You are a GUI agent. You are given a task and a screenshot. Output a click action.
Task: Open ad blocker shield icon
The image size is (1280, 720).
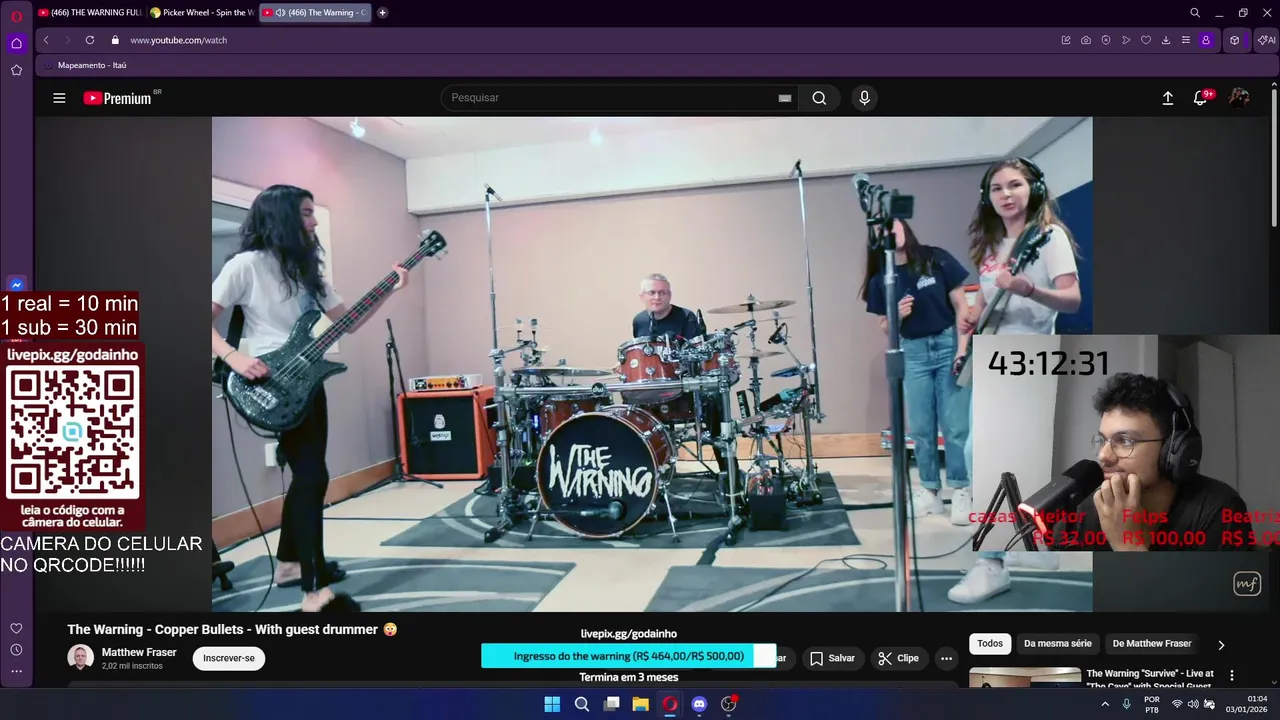point(1106,40)
